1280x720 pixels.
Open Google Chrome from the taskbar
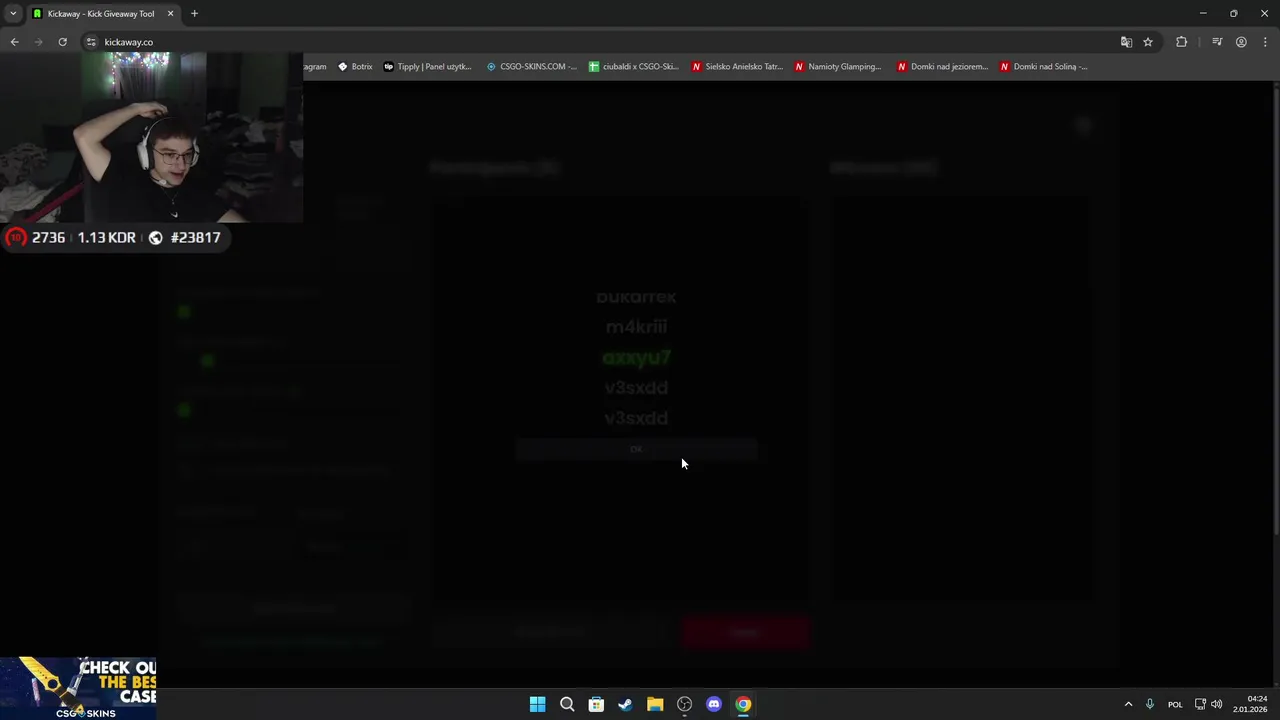coord(743,704)
